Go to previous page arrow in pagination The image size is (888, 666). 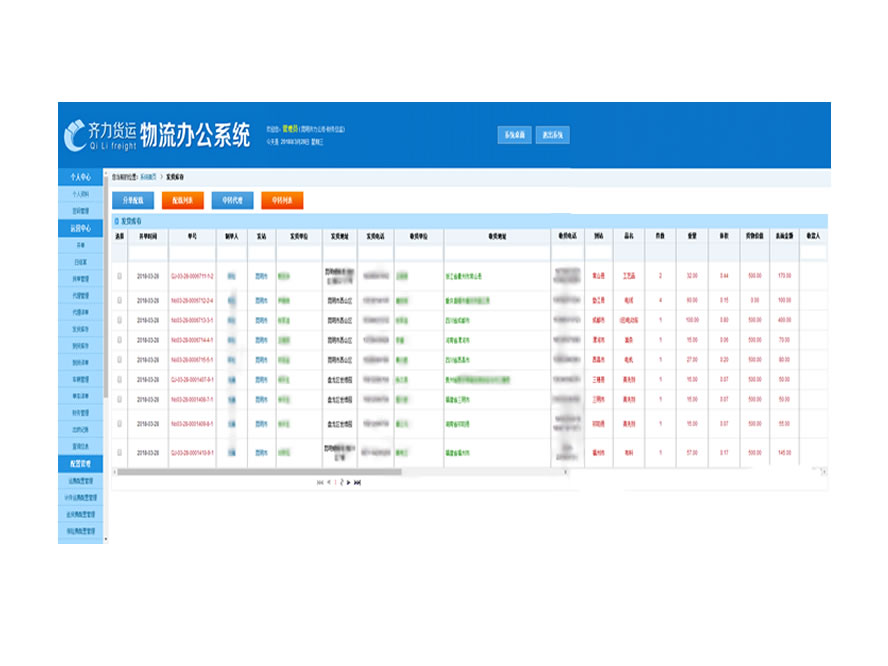pos(330,481)
